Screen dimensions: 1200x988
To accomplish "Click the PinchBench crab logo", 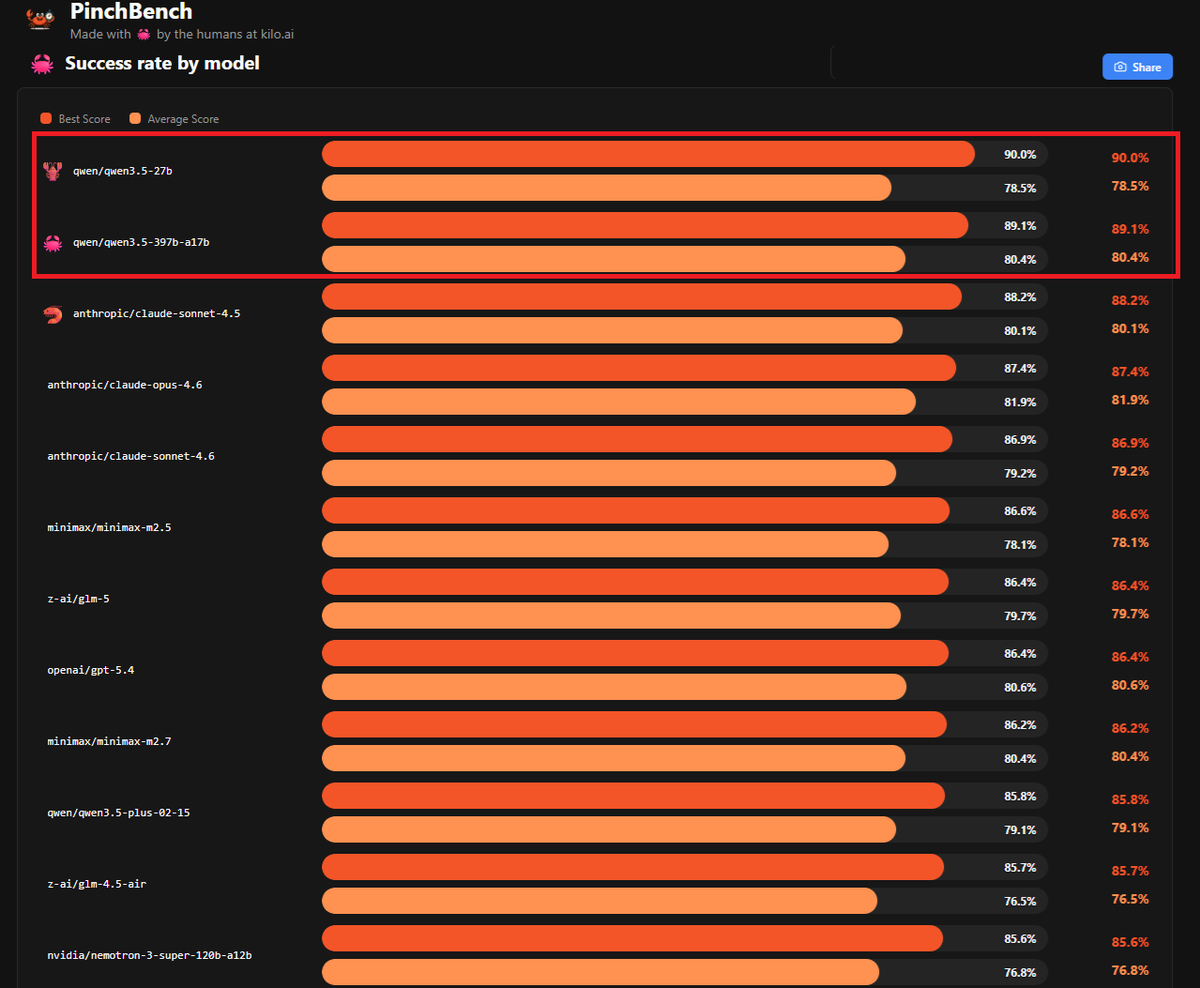I will coord(41,17).
